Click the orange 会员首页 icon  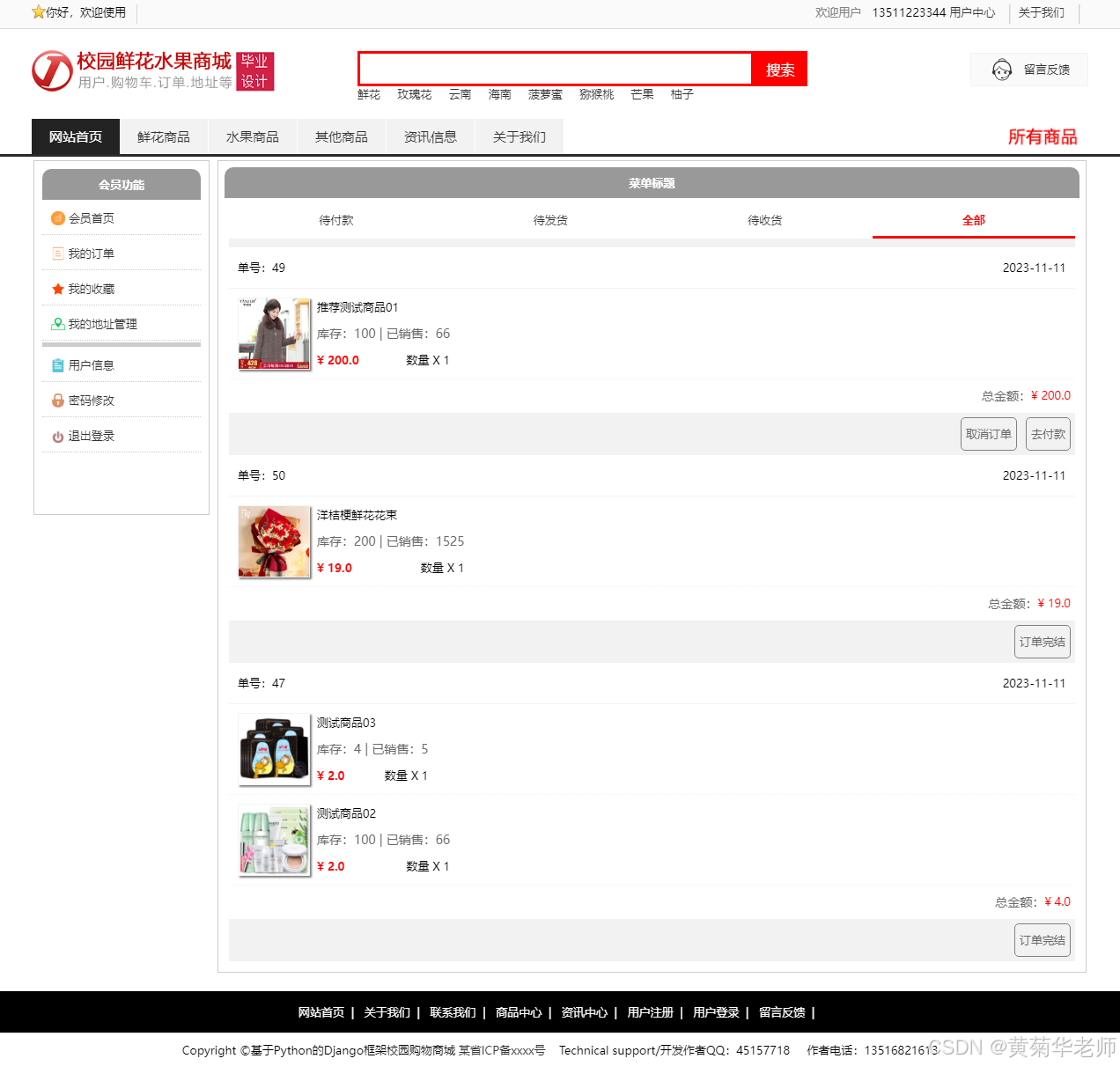point(58,218)
